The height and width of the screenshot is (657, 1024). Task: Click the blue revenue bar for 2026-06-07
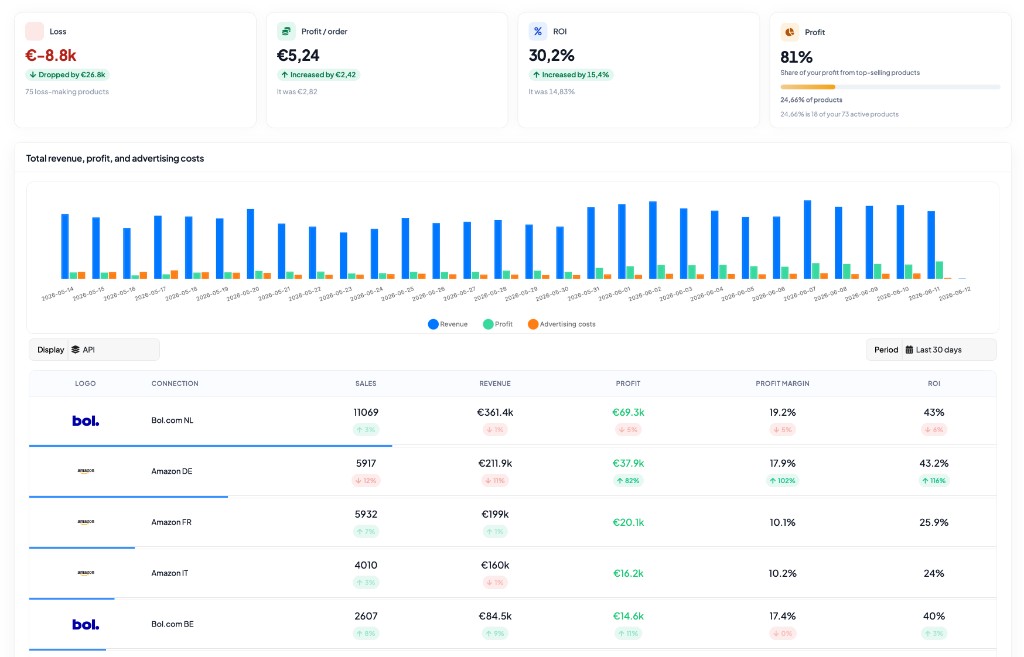(807, 239)
